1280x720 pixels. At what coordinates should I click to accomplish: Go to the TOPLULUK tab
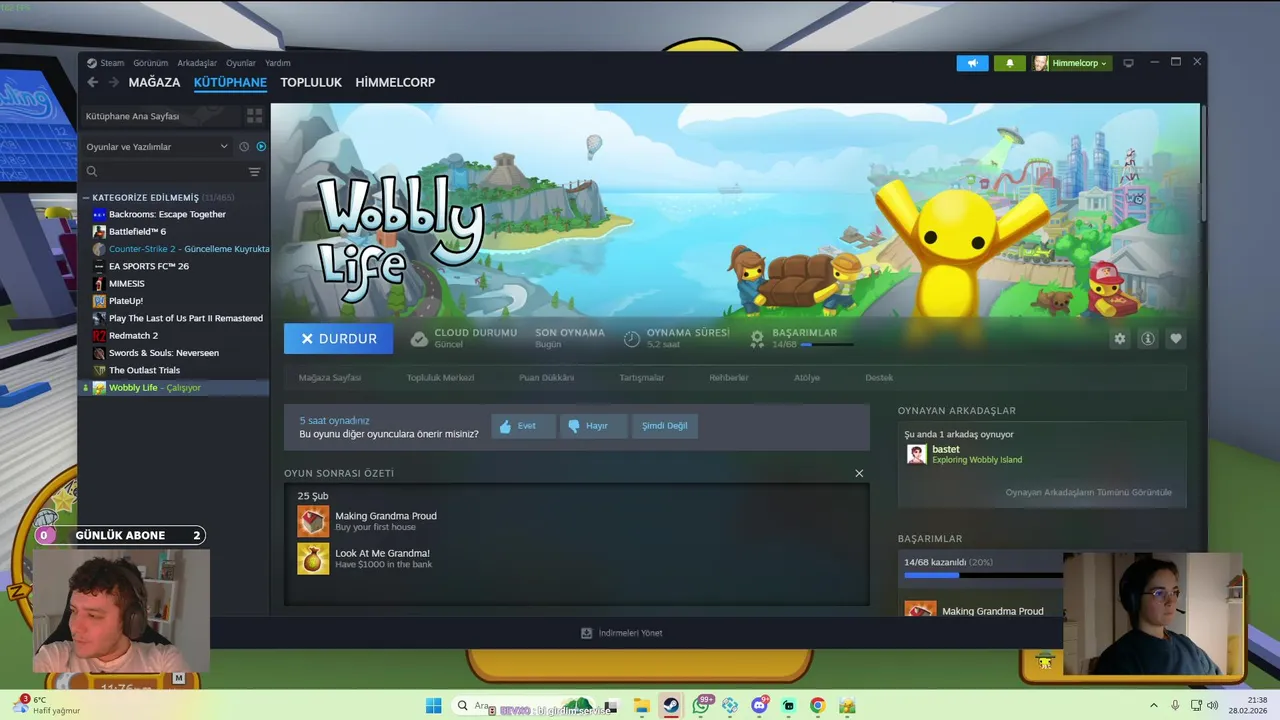(311, 82)
